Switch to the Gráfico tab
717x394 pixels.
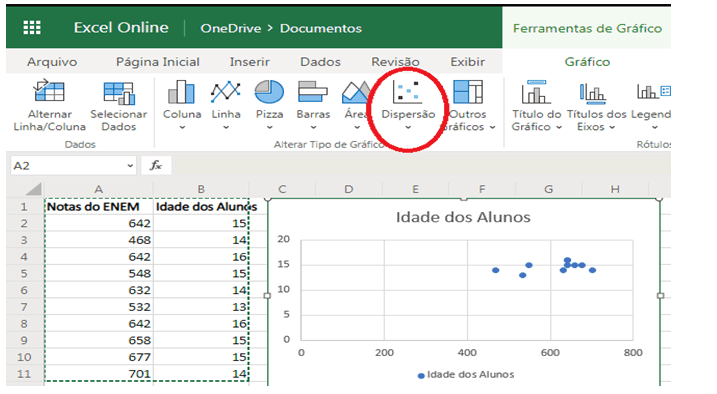coord(587,62)
